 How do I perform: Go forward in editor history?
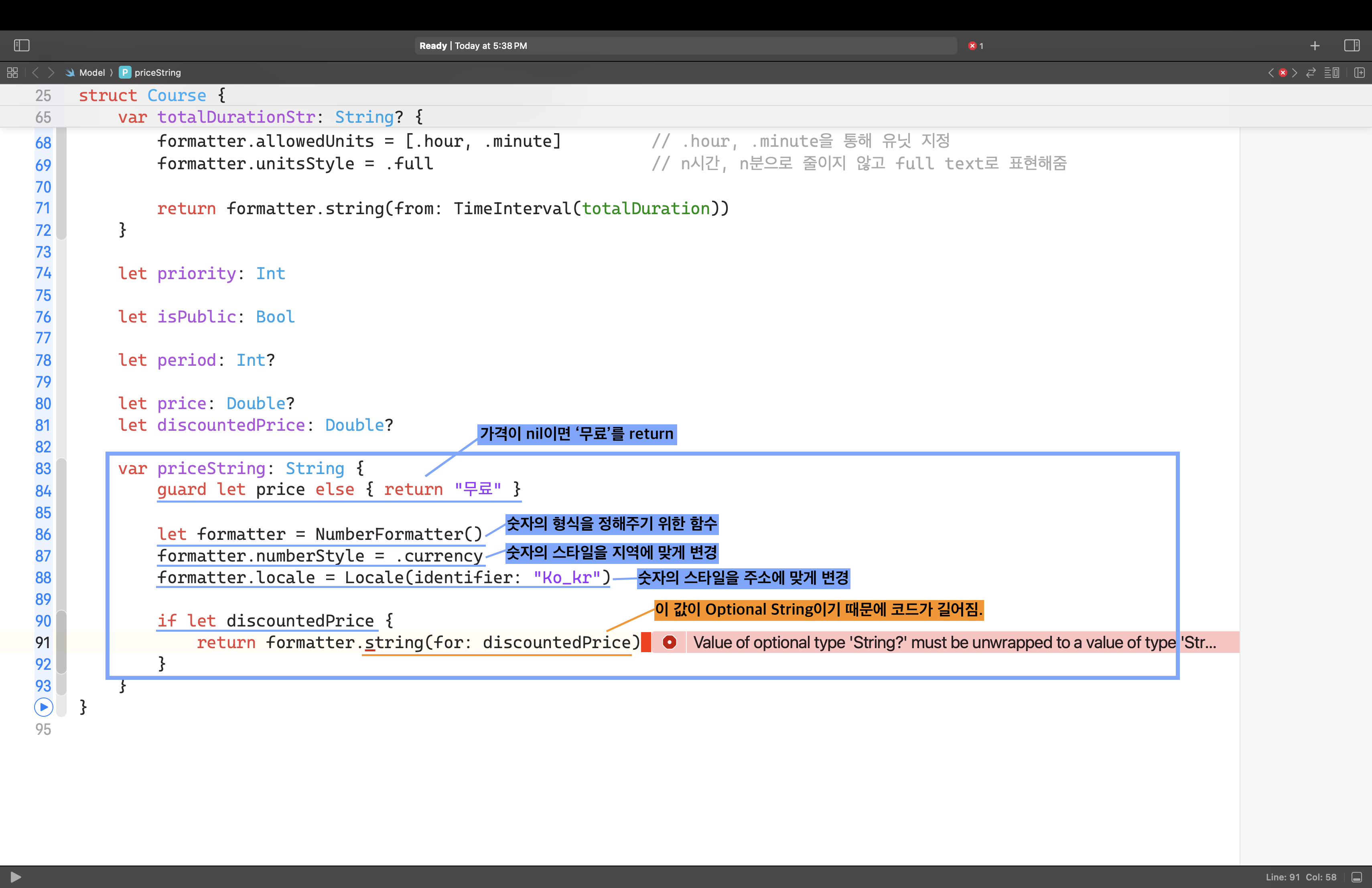pos(51,73)
